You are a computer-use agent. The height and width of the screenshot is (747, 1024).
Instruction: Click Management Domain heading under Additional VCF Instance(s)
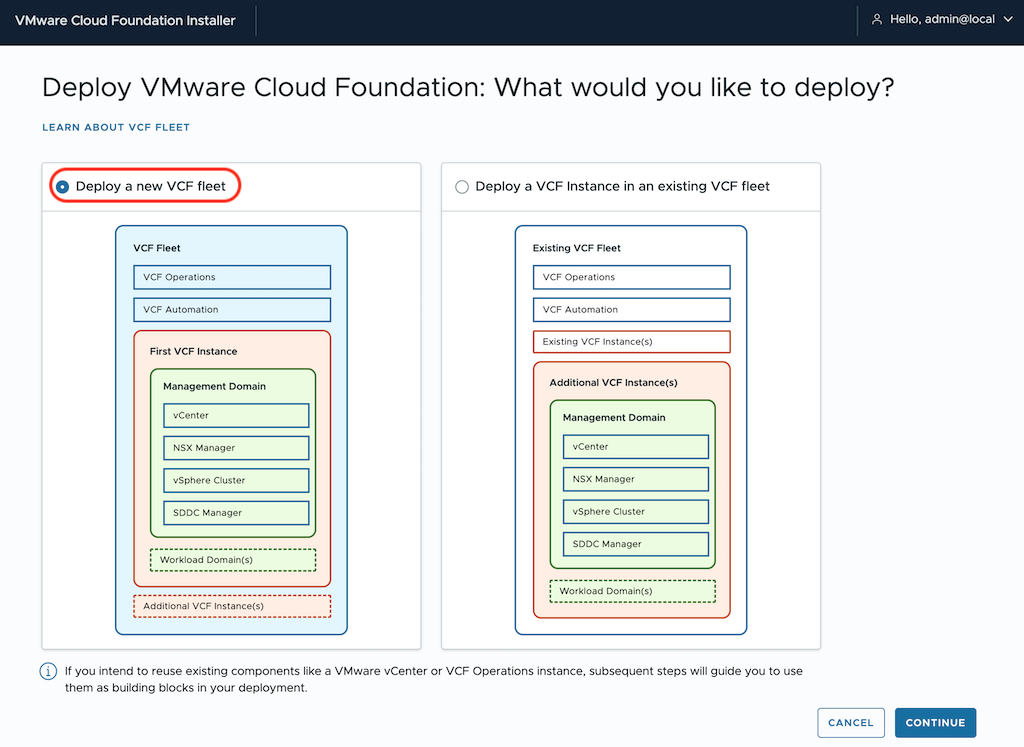pos(614,417)
